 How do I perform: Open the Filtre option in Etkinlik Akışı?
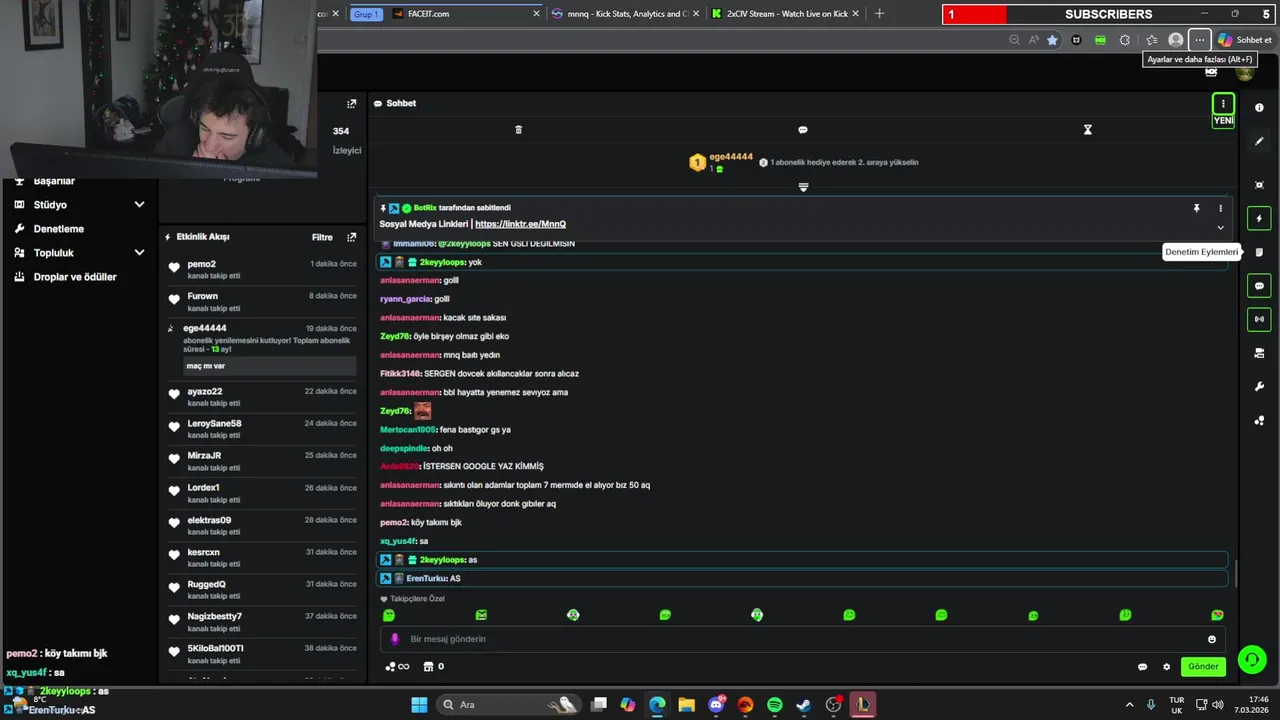pos(322,237)
